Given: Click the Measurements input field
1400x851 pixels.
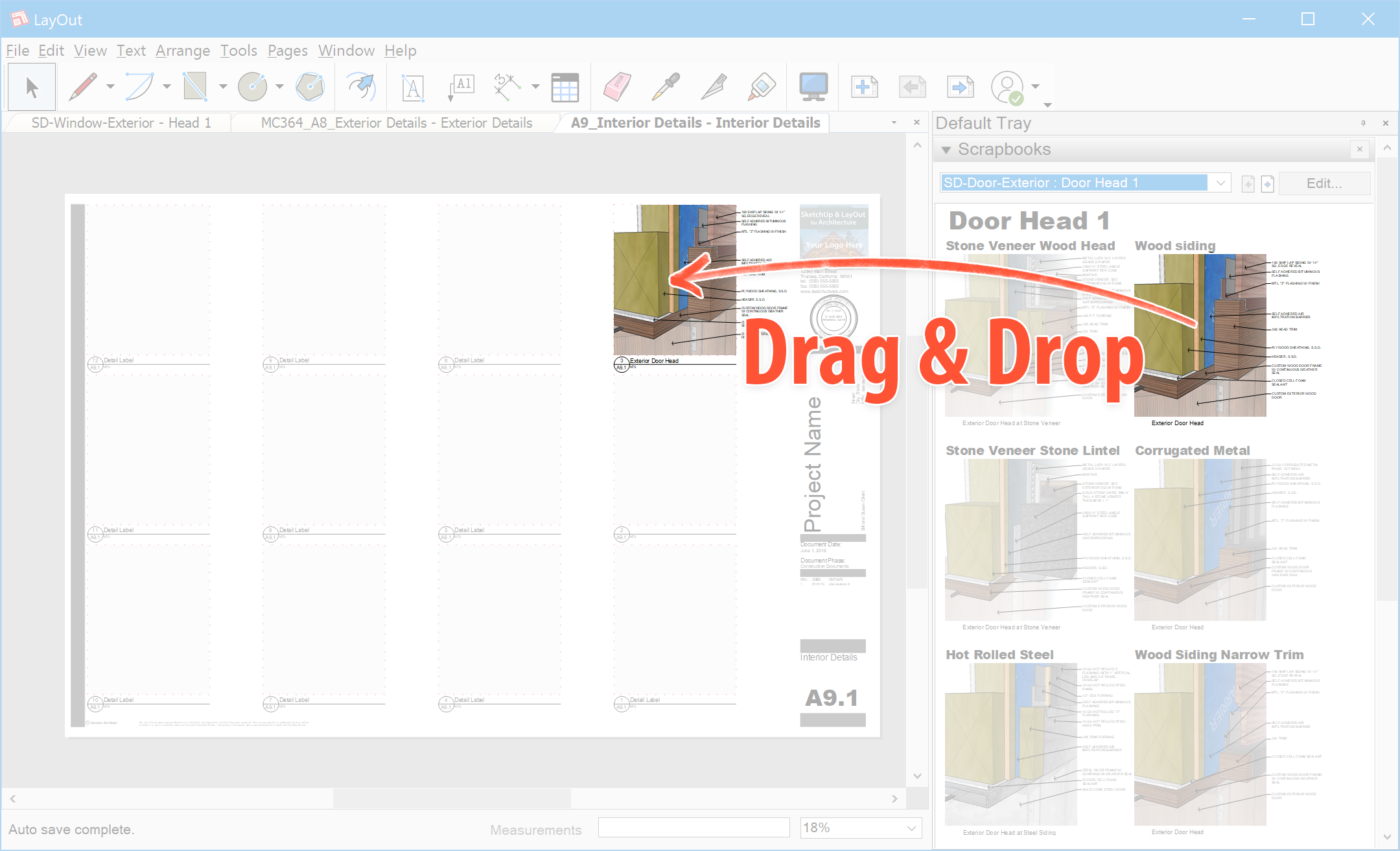Looking at the screenshot, I should click(x=694, y=828).
